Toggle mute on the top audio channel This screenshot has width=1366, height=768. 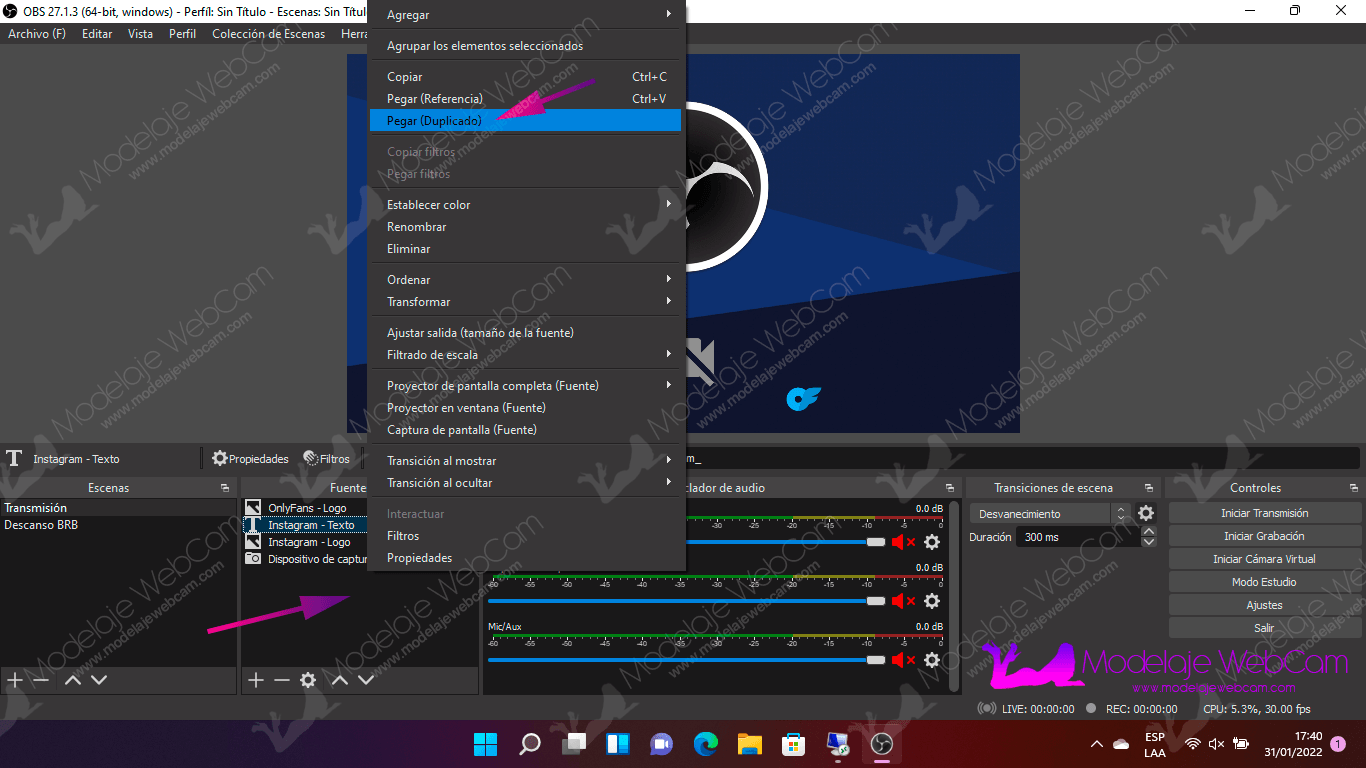[904, 542]
